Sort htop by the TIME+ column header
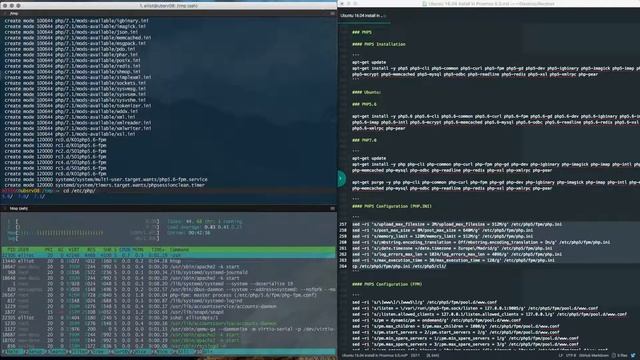The height and width of the screenshot is (360, 640). [x=159, y=249]
